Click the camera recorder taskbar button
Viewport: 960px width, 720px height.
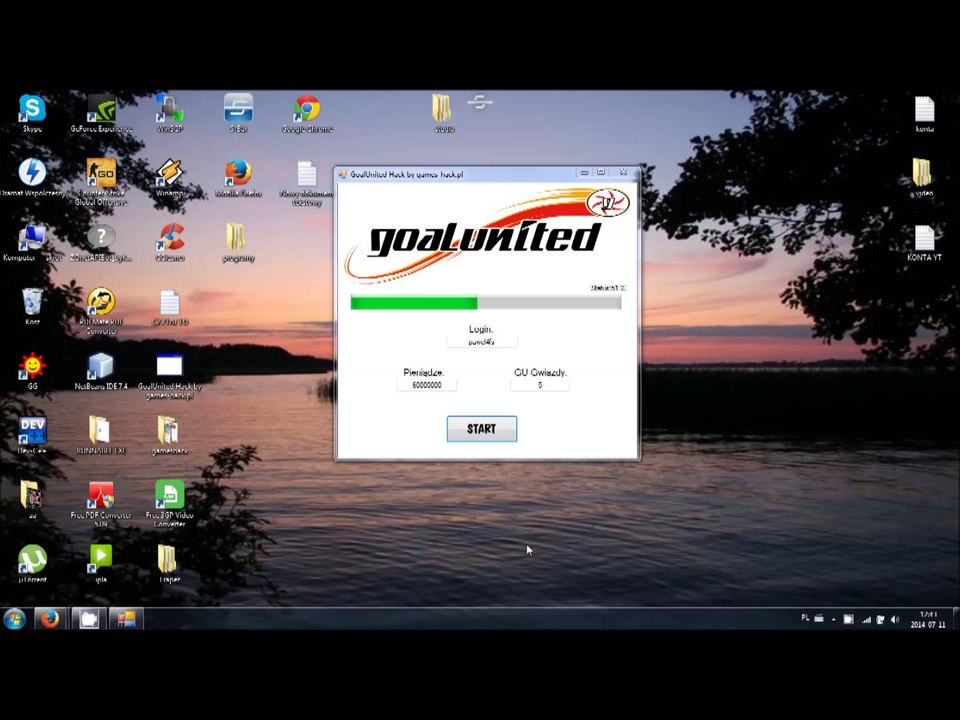tap(89, 619)
